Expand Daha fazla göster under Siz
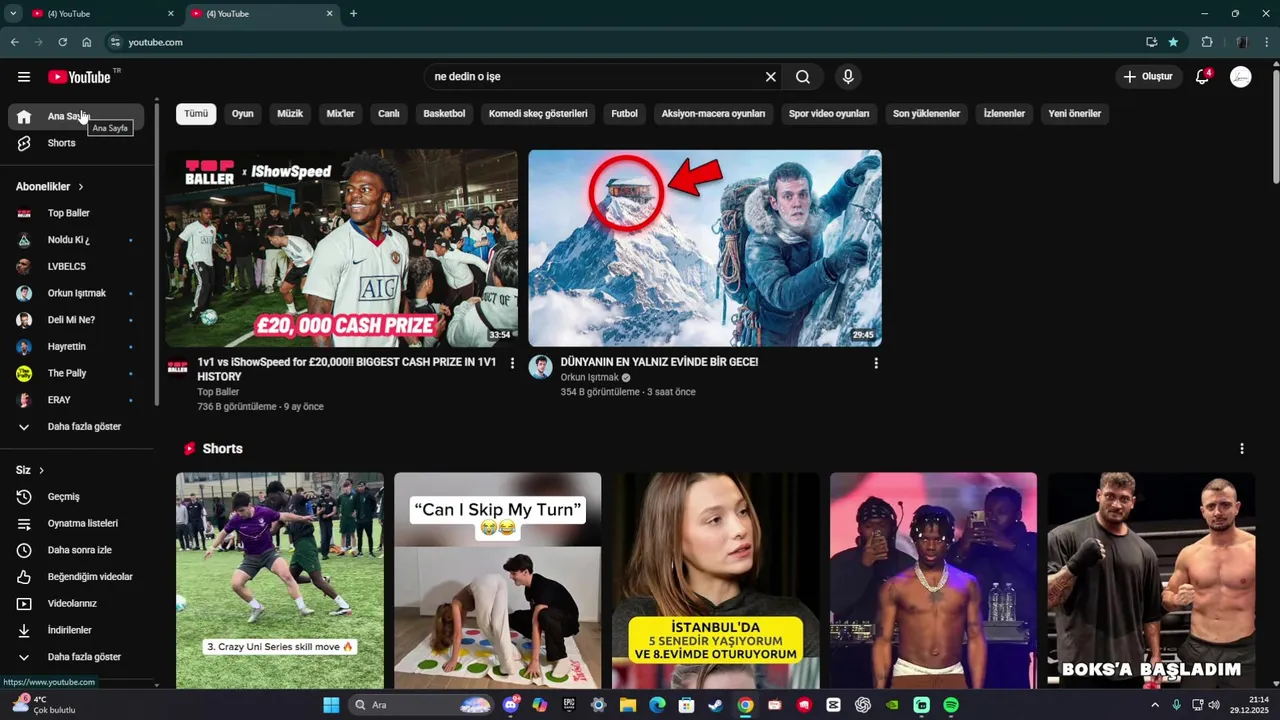The height and width of the screenshot is (720, 1280). click(x=76, y=657)
